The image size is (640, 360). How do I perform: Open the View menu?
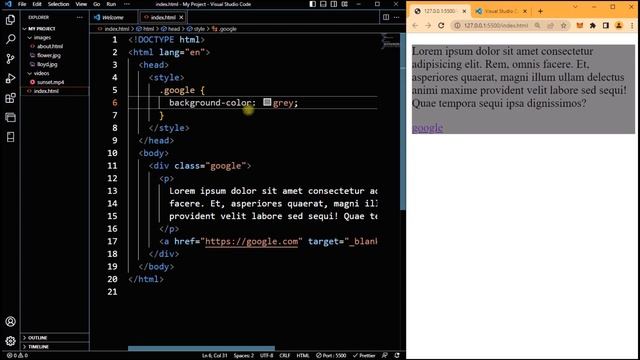[81, 4]
